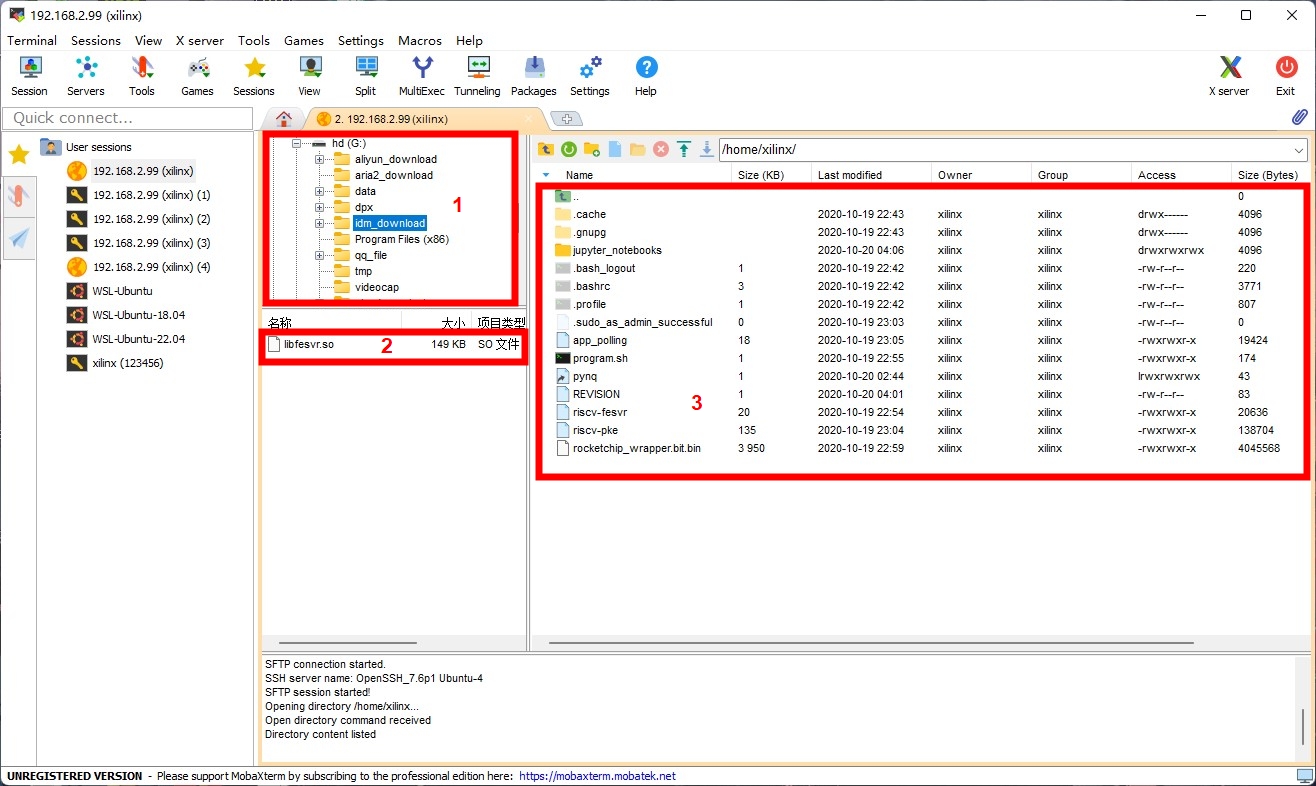Image resolution: width=1316 pixels, height=786 pixels.
Task: Select the paper plane Macros side tab
Action: click(x=19, y=238)
